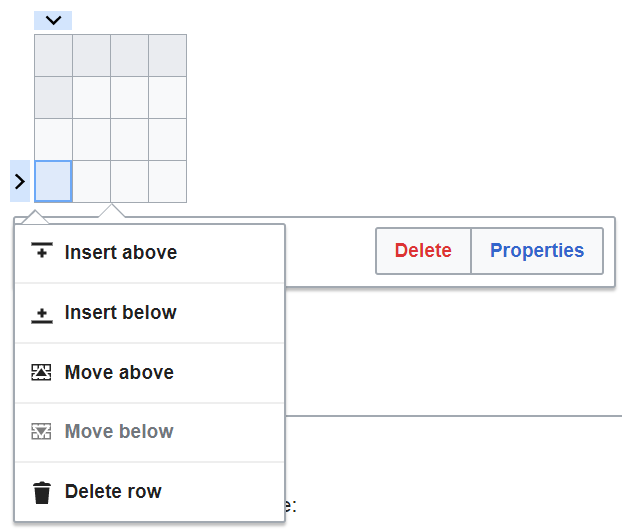Click the trash icon for Delete row
Image resolution: width=622 pixels, height=531 pixels.
point(42,492)
